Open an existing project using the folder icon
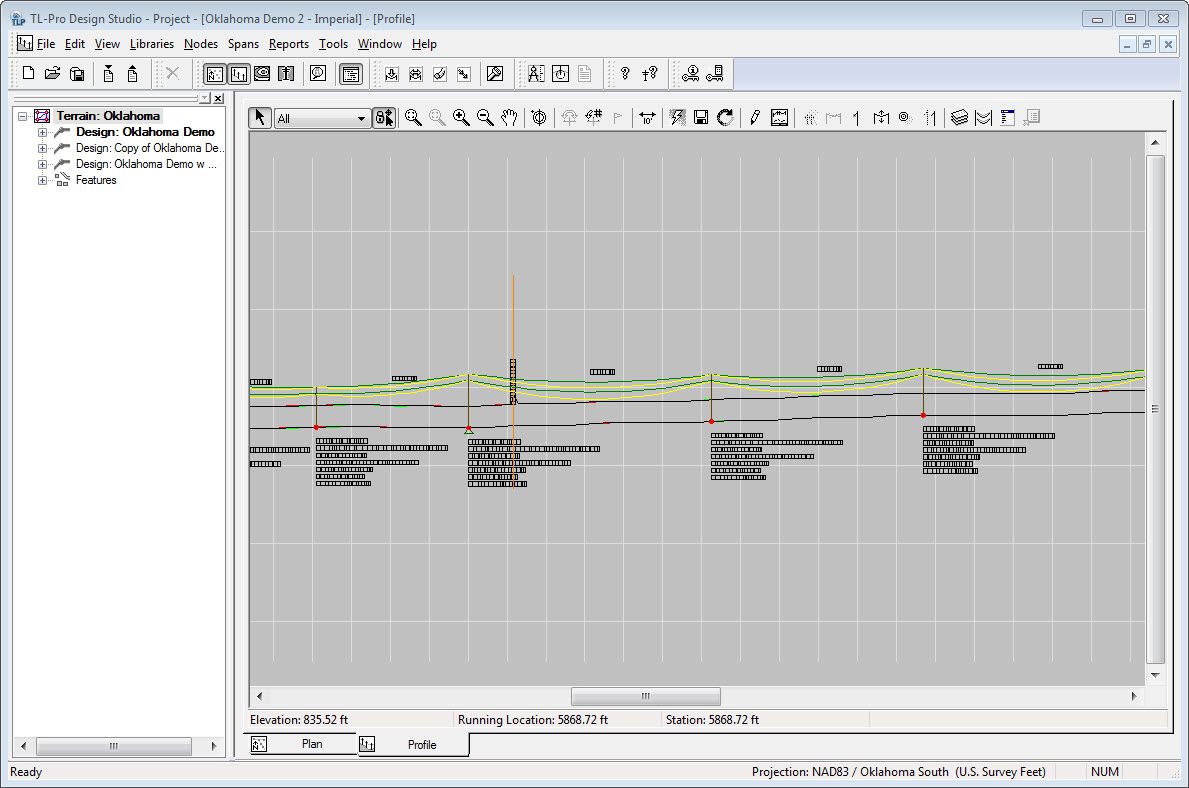Screen dimensions: 1189x788 [53, 73]
